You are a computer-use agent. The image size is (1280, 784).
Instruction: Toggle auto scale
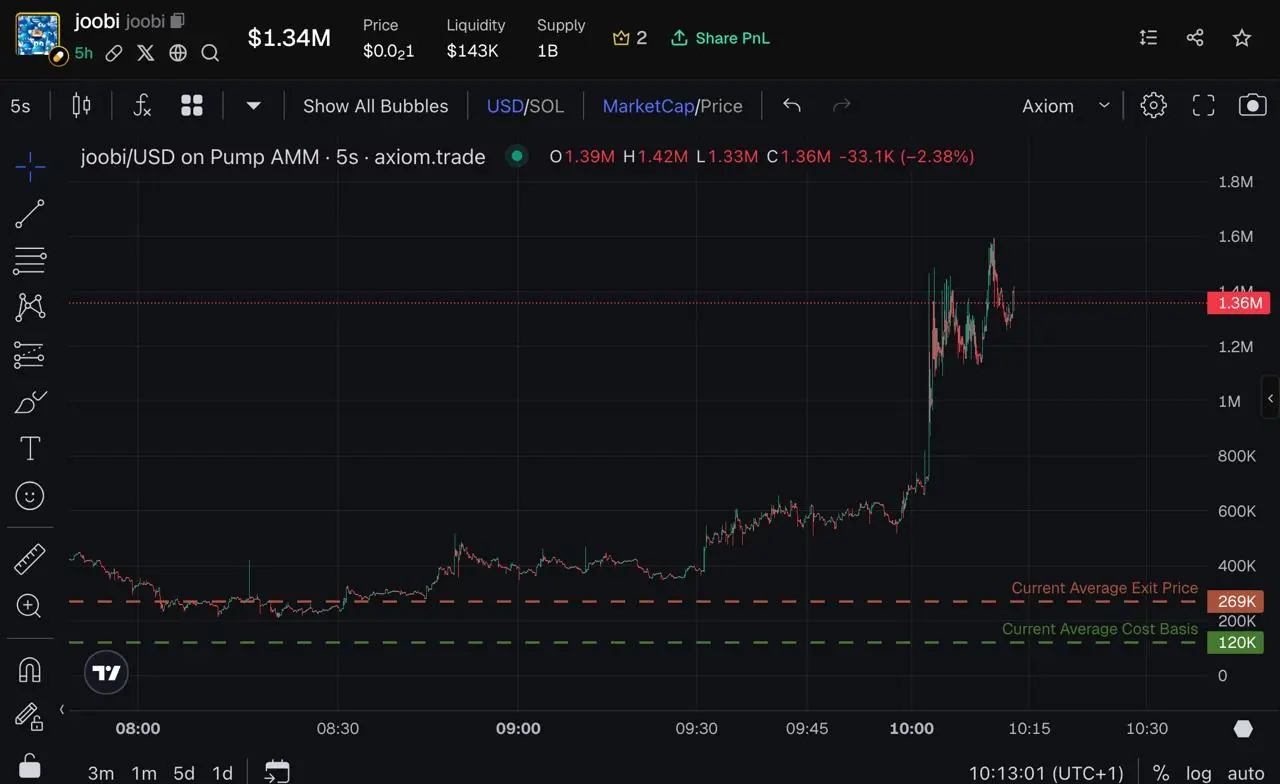pyautogui.click(x=1246, y=773)
